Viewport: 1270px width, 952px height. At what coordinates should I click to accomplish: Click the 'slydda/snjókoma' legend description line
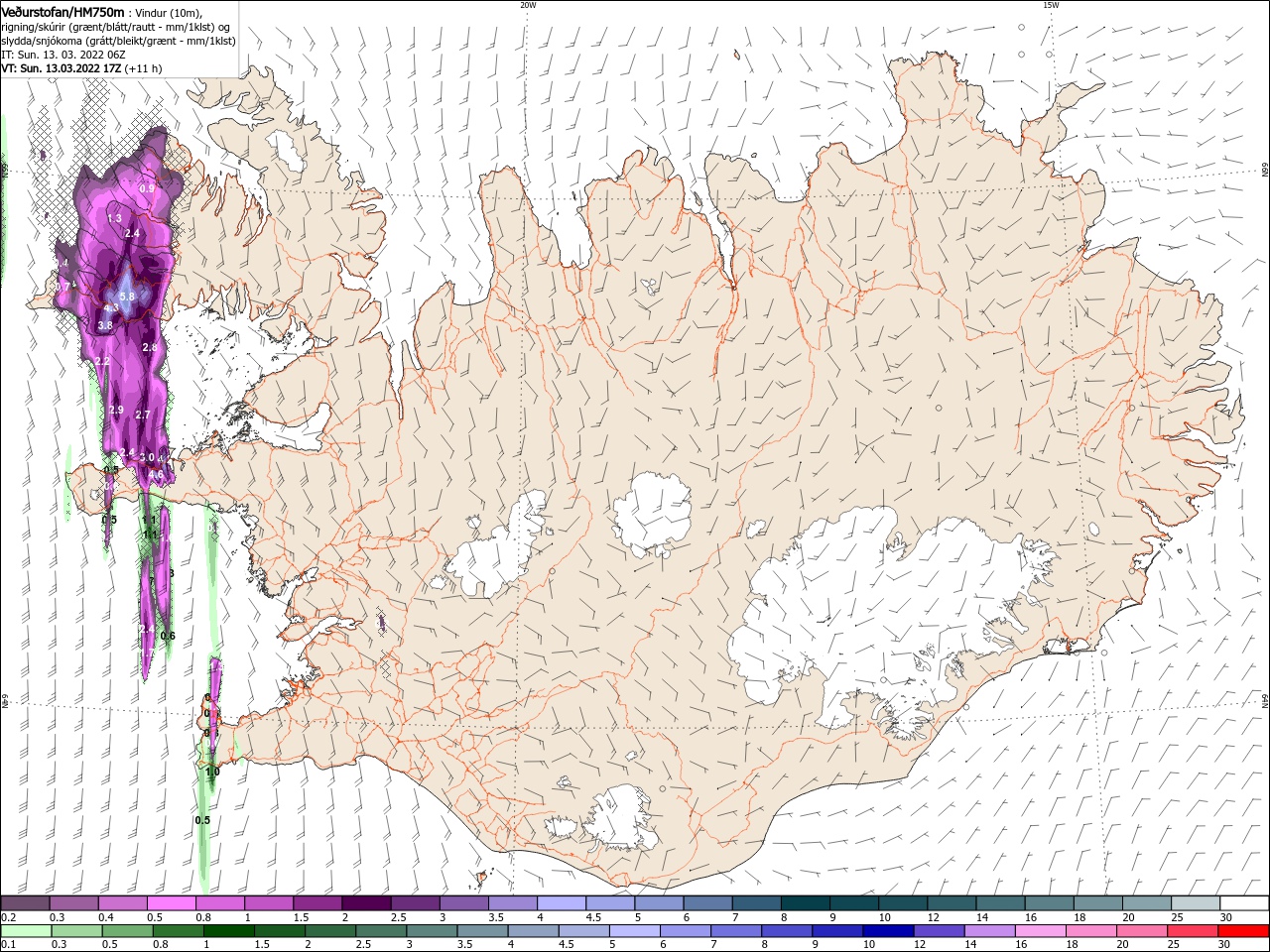tap(118, 41)
